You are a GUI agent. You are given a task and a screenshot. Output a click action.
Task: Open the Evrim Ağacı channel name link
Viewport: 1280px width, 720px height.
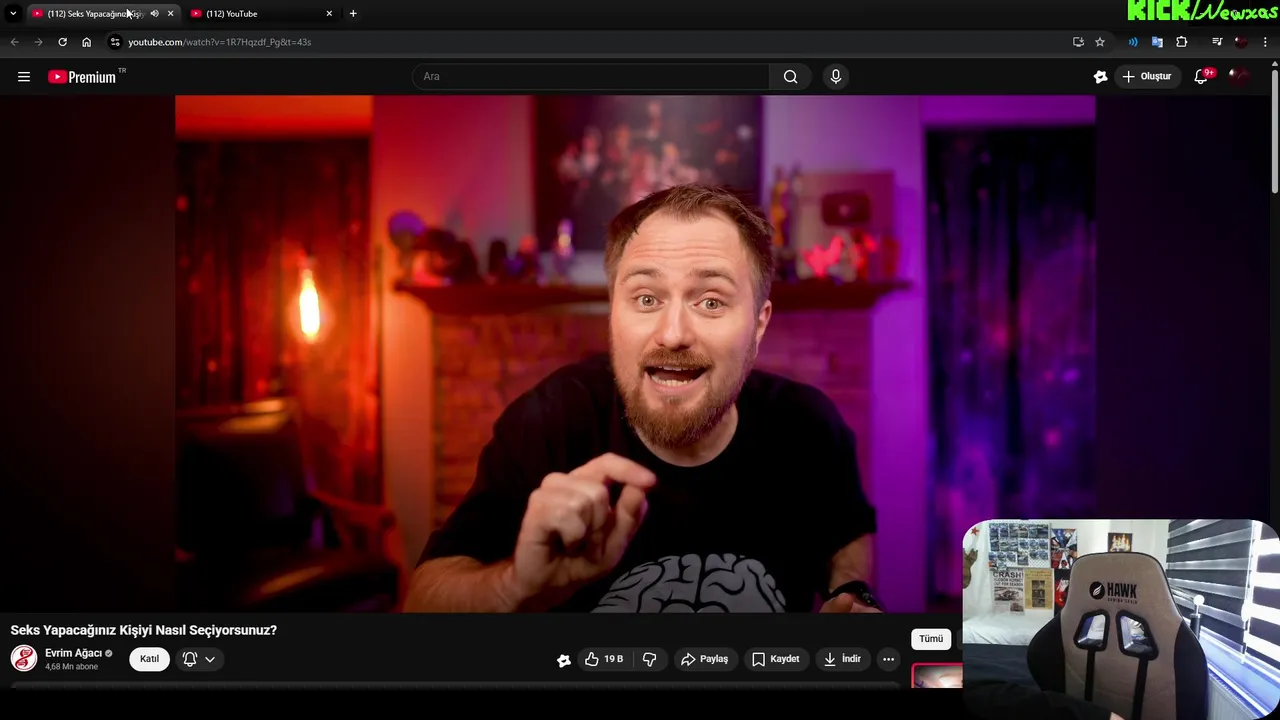click(x=74, y=653)
